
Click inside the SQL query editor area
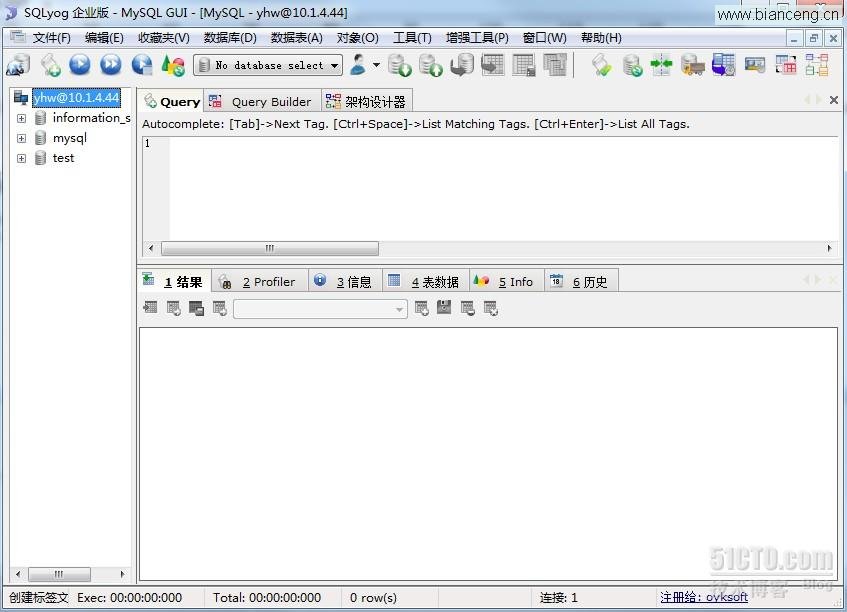(502, 188)
